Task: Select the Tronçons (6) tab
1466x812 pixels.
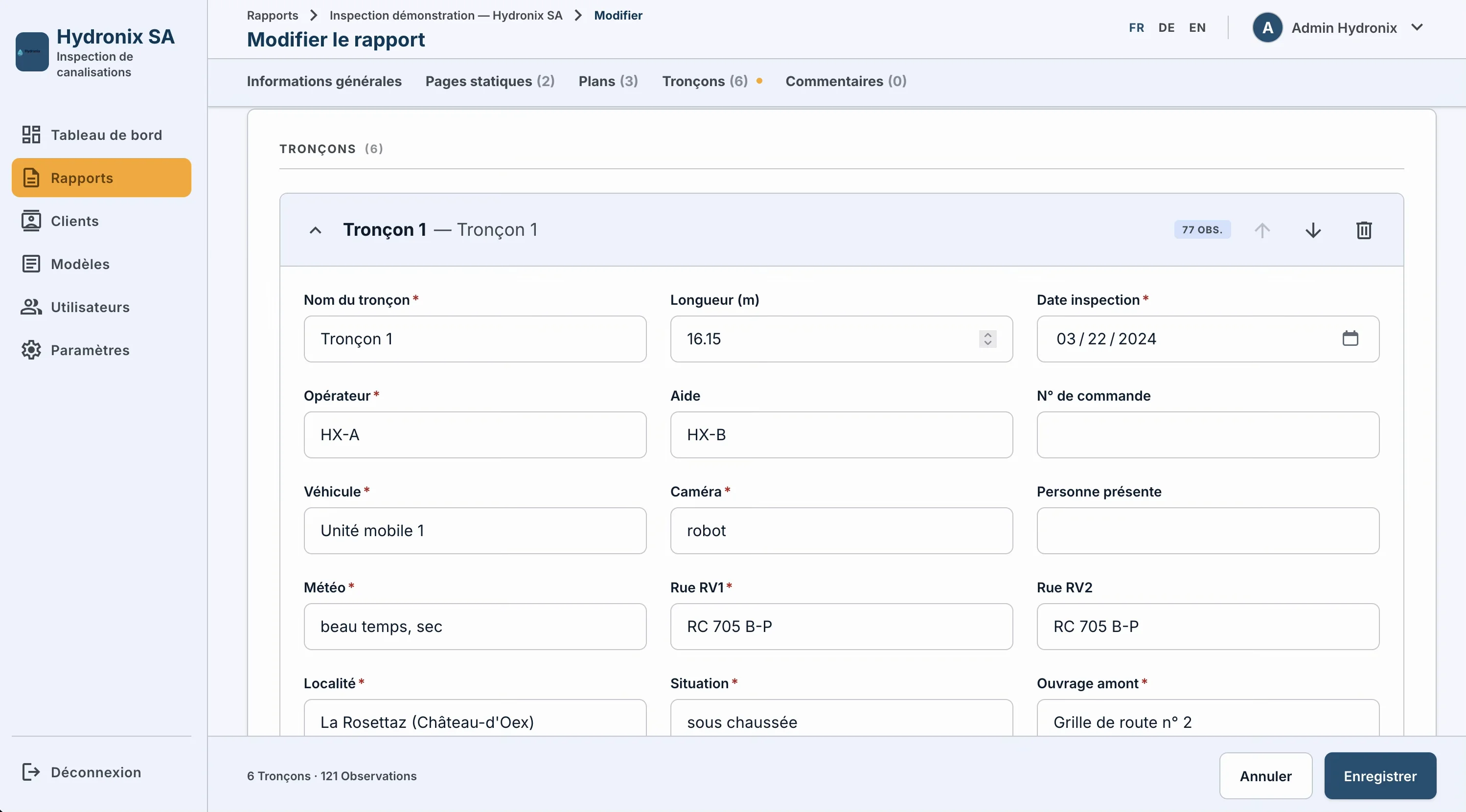Action: [705, 81]
